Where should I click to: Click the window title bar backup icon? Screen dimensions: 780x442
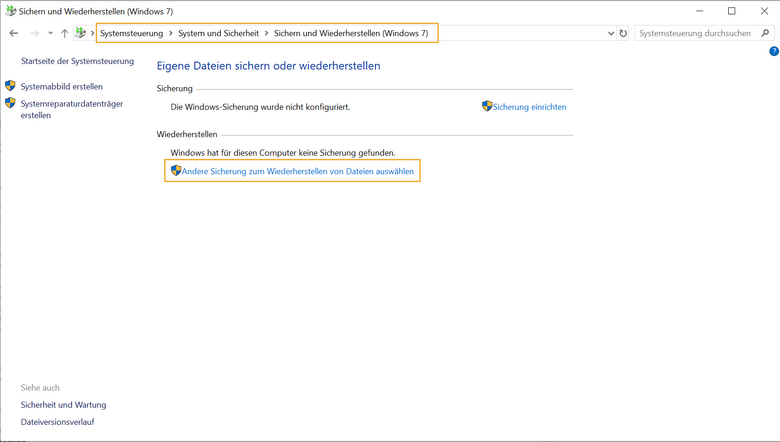(x=10, y=11)
